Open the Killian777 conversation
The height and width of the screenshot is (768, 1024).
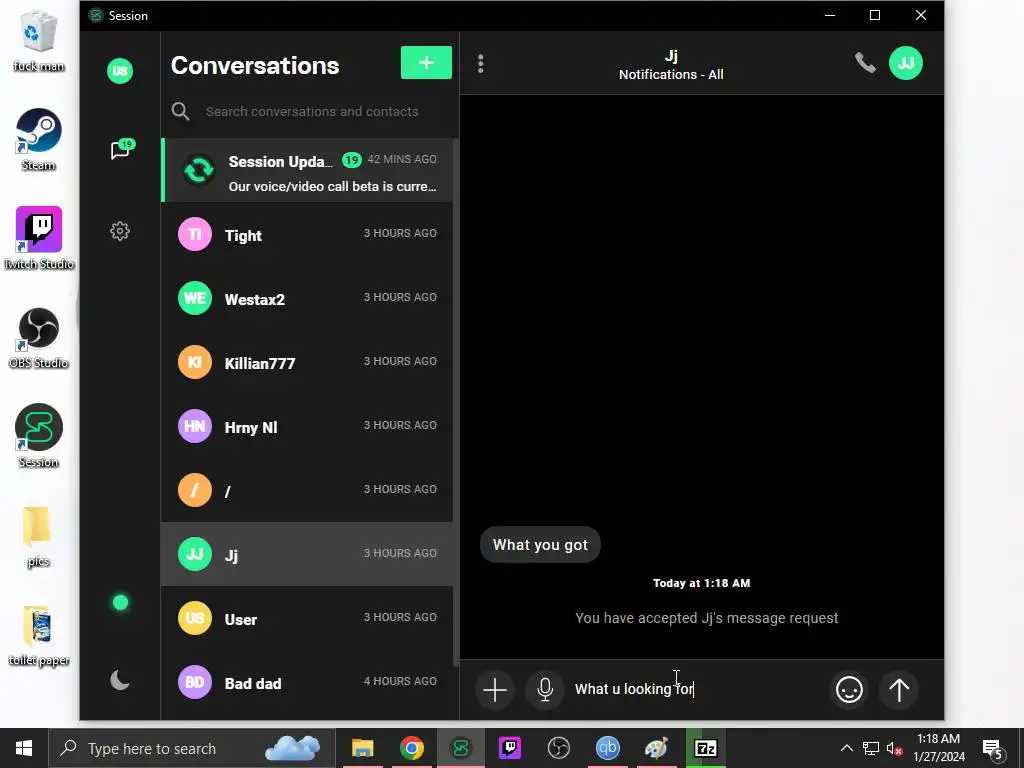coord(307,362)
